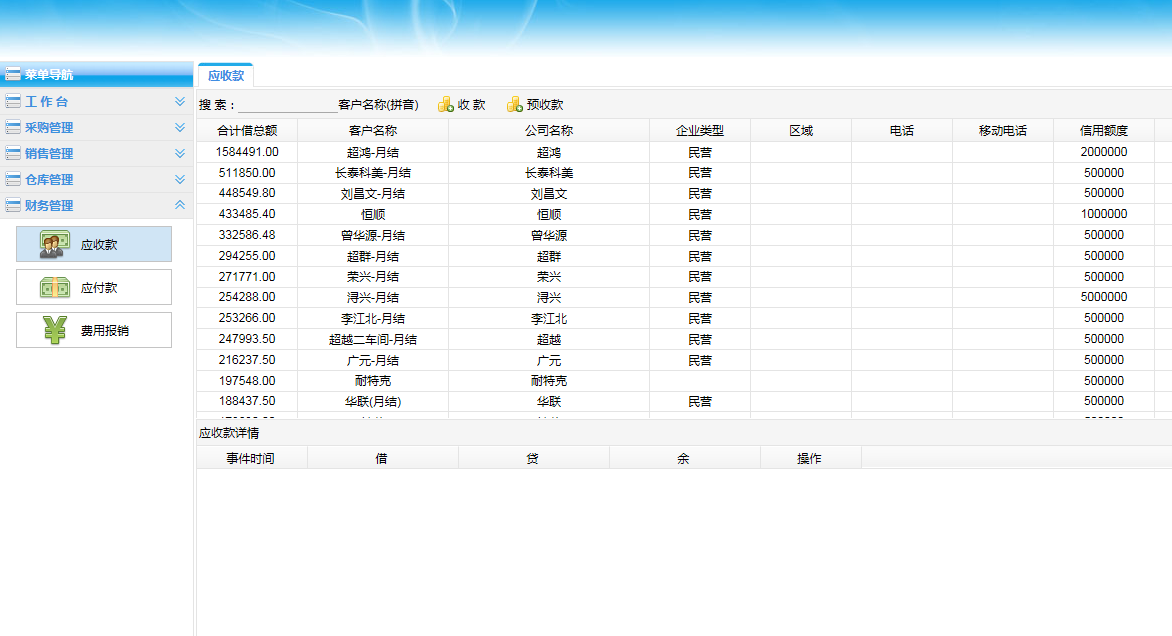
Task: Select amount 197548.00 cell
Action: pyautogui.click(x=247, y=380)
